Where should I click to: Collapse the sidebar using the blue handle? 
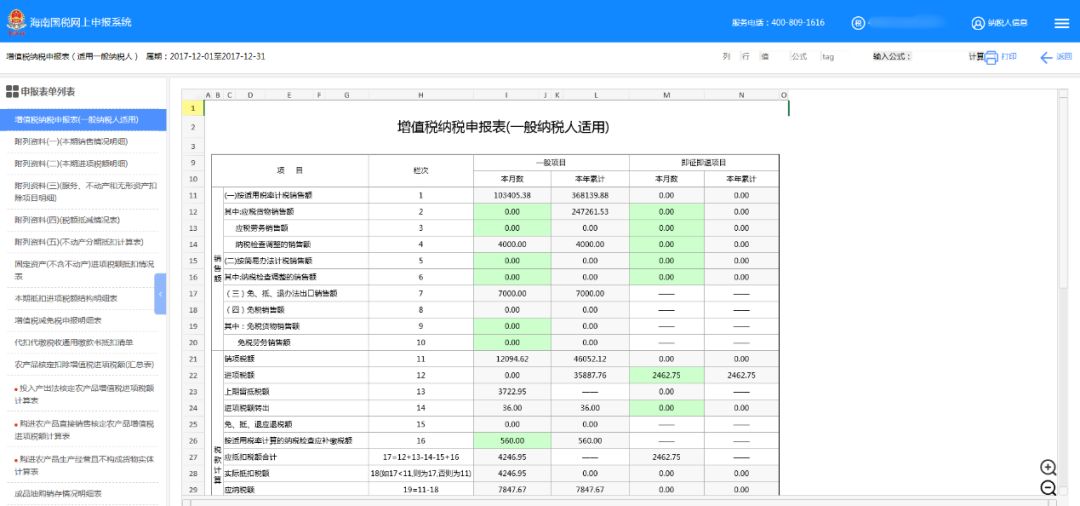coord(160,294)
